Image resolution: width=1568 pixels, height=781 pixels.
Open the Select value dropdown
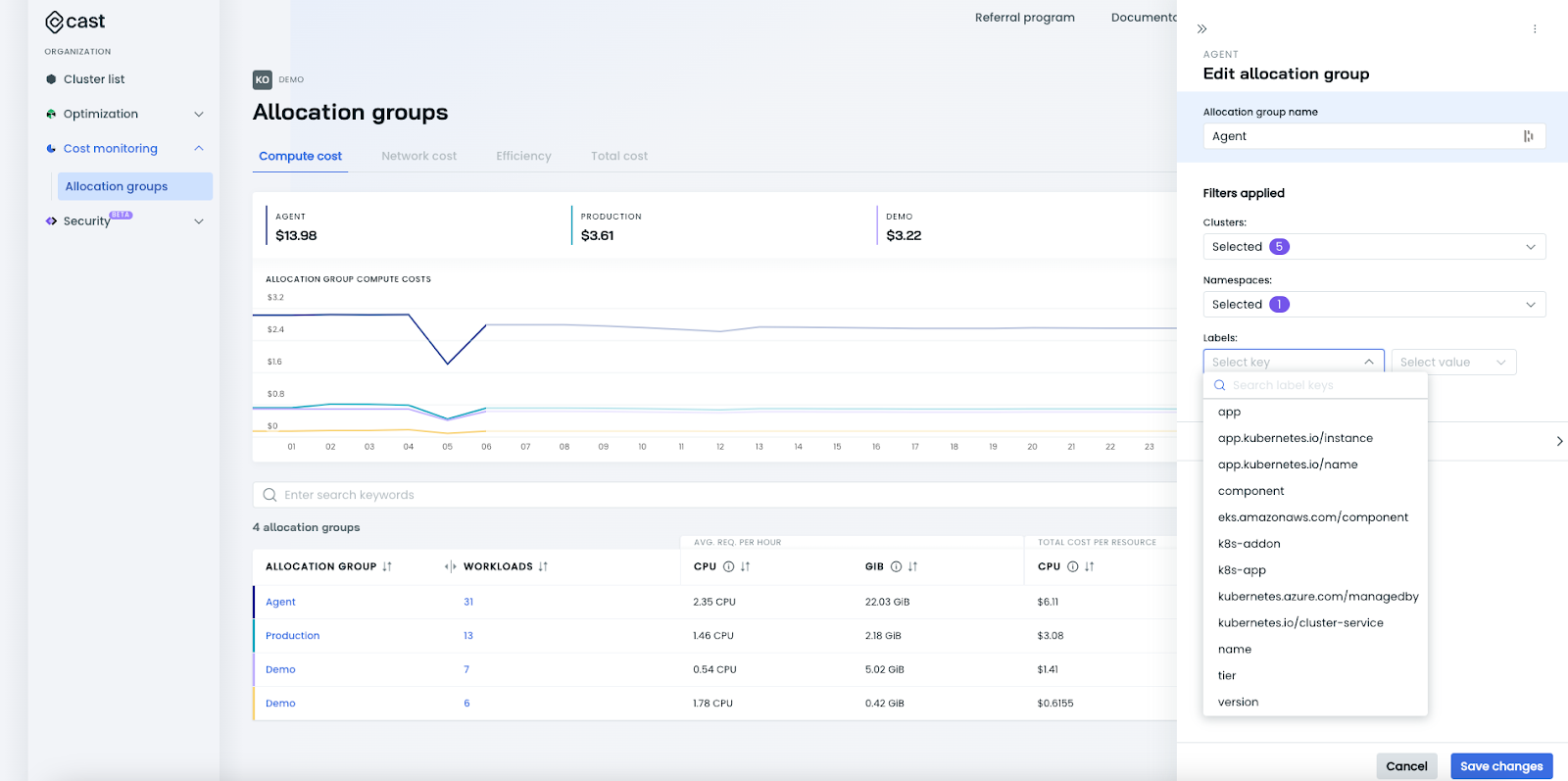tap(1453, 362)
